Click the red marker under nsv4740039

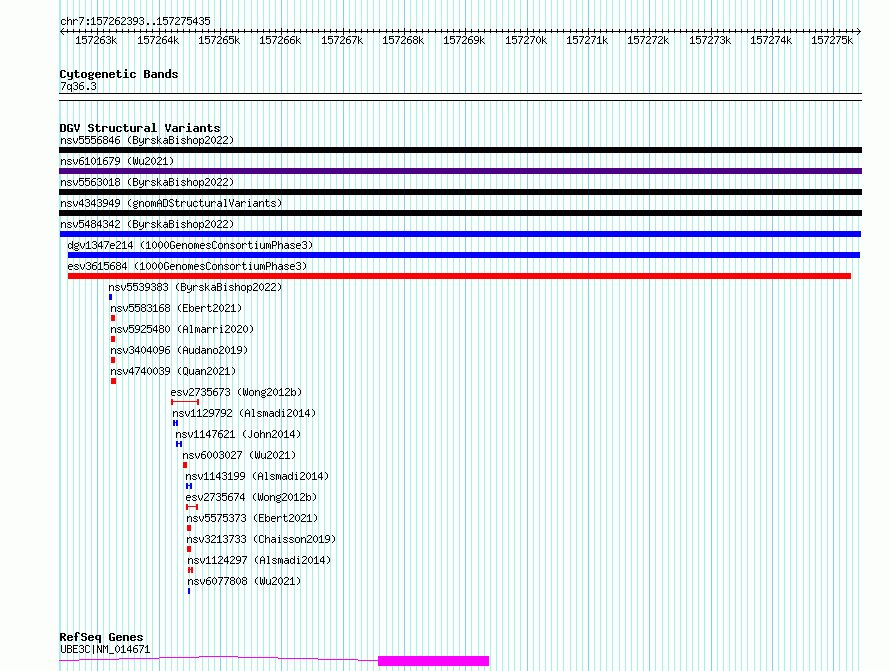114,381
